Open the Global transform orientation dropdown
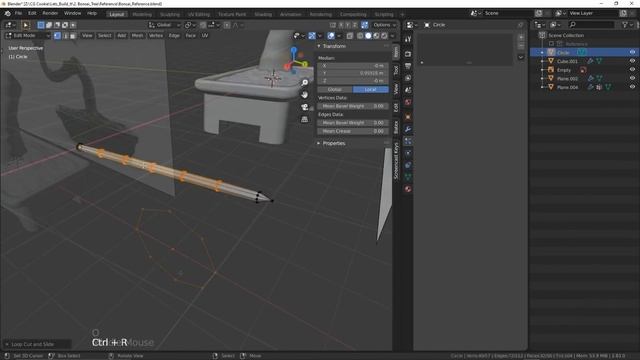The width and height of the screenshot is (640, 360). (164, 25)
